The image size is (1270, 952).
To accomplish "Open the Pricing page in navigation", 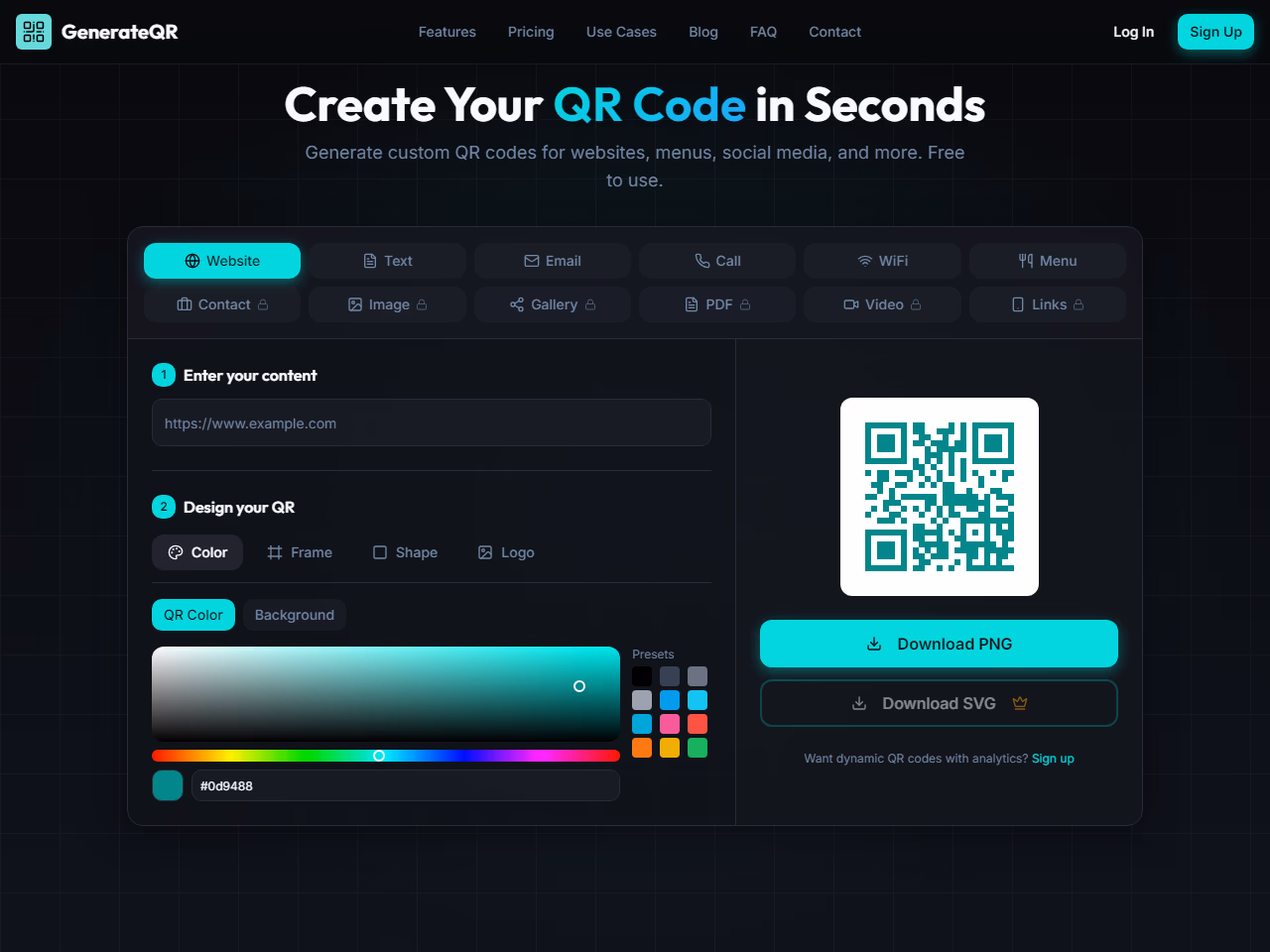I will (531, 32).
